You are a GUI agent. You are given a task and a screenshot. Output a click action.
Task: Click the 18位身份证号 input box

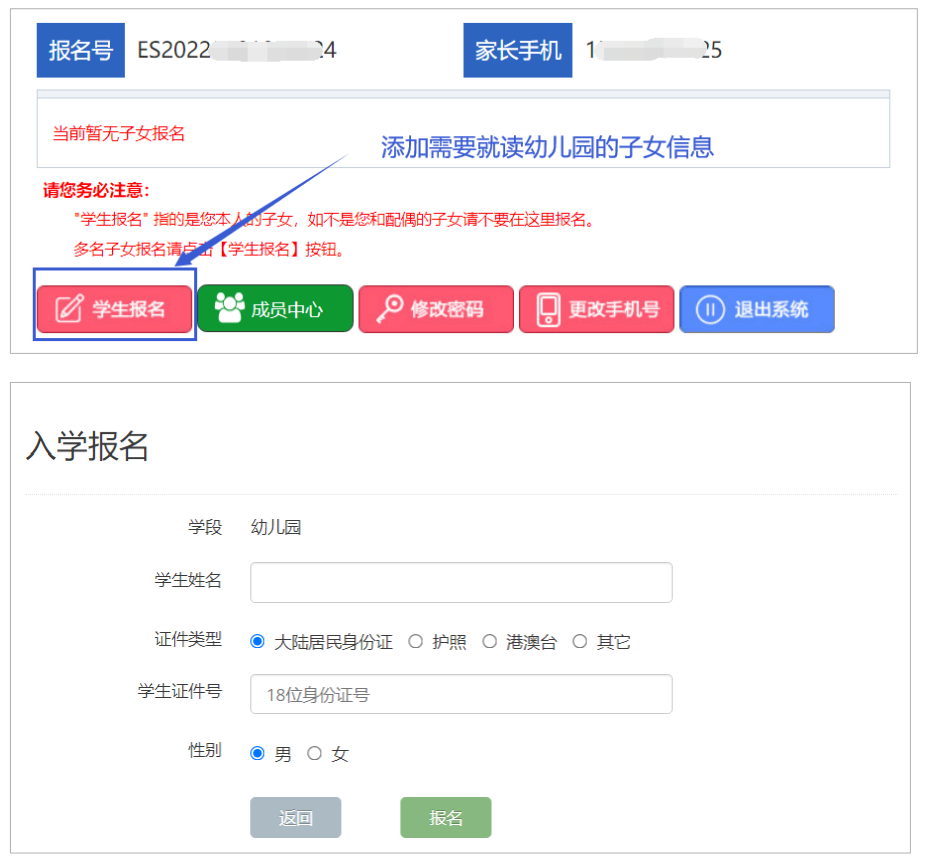461,694
